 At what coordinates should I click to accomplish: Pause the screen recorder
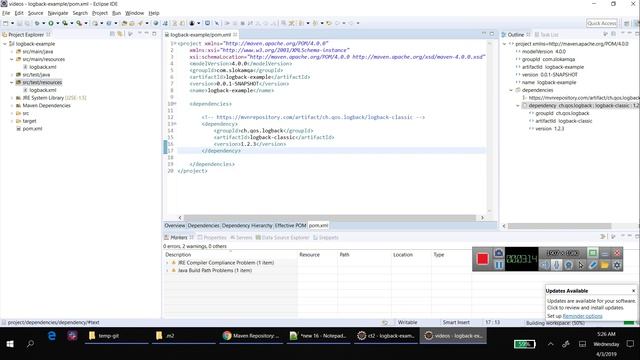tap(499, 265)
